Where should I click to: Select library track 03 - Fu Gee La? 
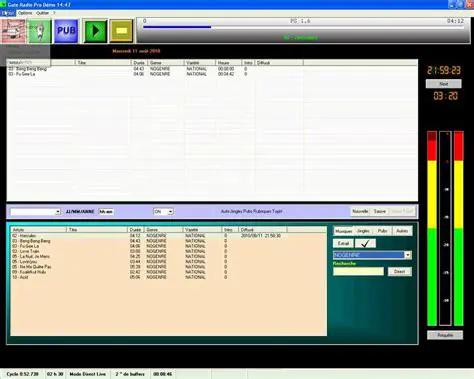click(x=169, y=246)
